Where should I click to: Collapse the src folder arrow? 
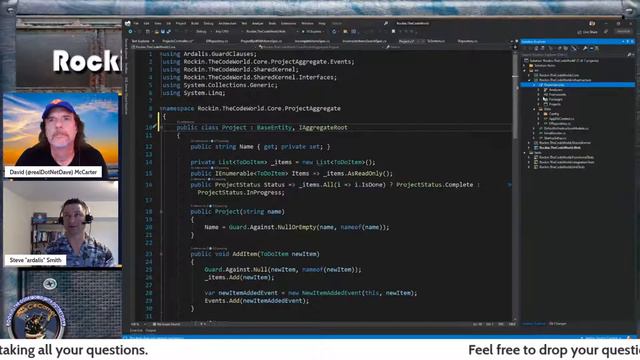click(x=524, y=70)
